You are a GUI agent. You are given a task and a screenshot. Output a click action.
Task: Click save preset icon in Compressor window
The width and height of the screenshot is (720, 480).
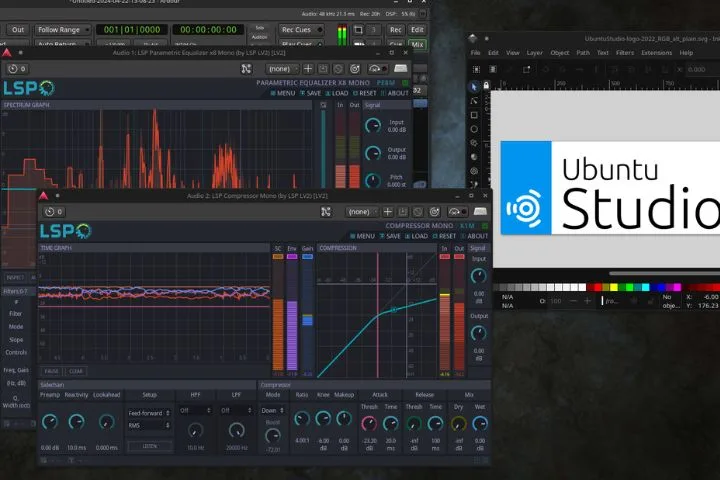click(403, 211)
